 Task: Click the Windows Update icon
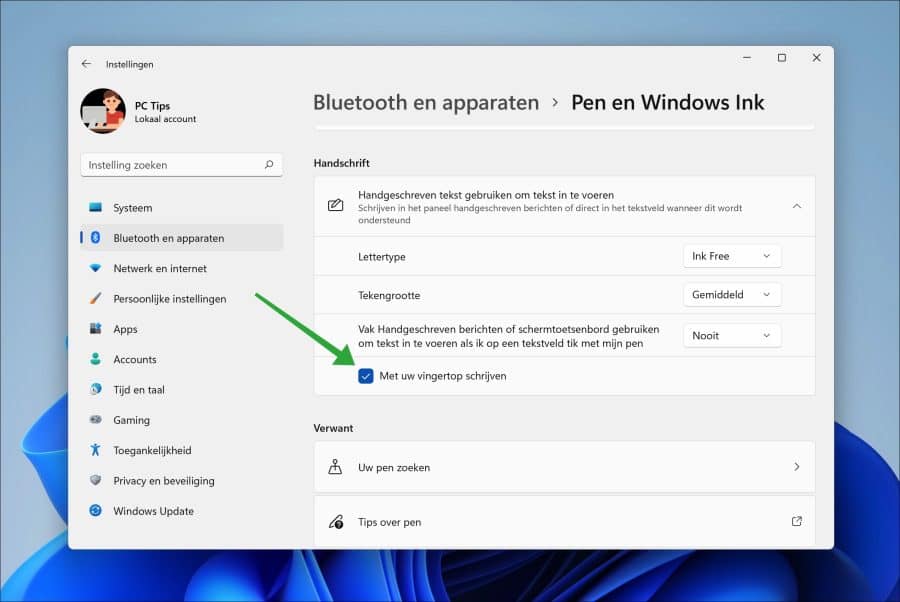coord(95,510)
